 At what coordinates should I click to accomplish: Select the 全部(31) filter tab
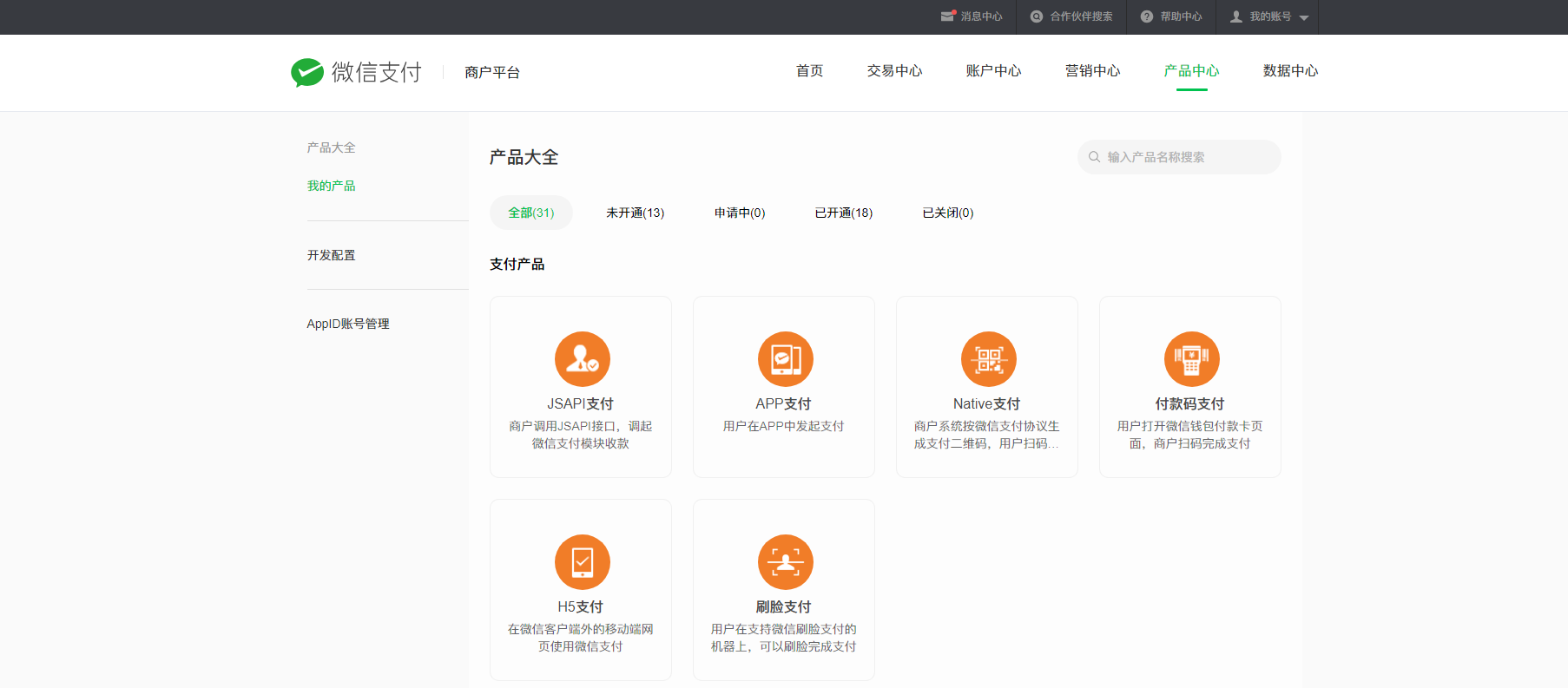531,213
